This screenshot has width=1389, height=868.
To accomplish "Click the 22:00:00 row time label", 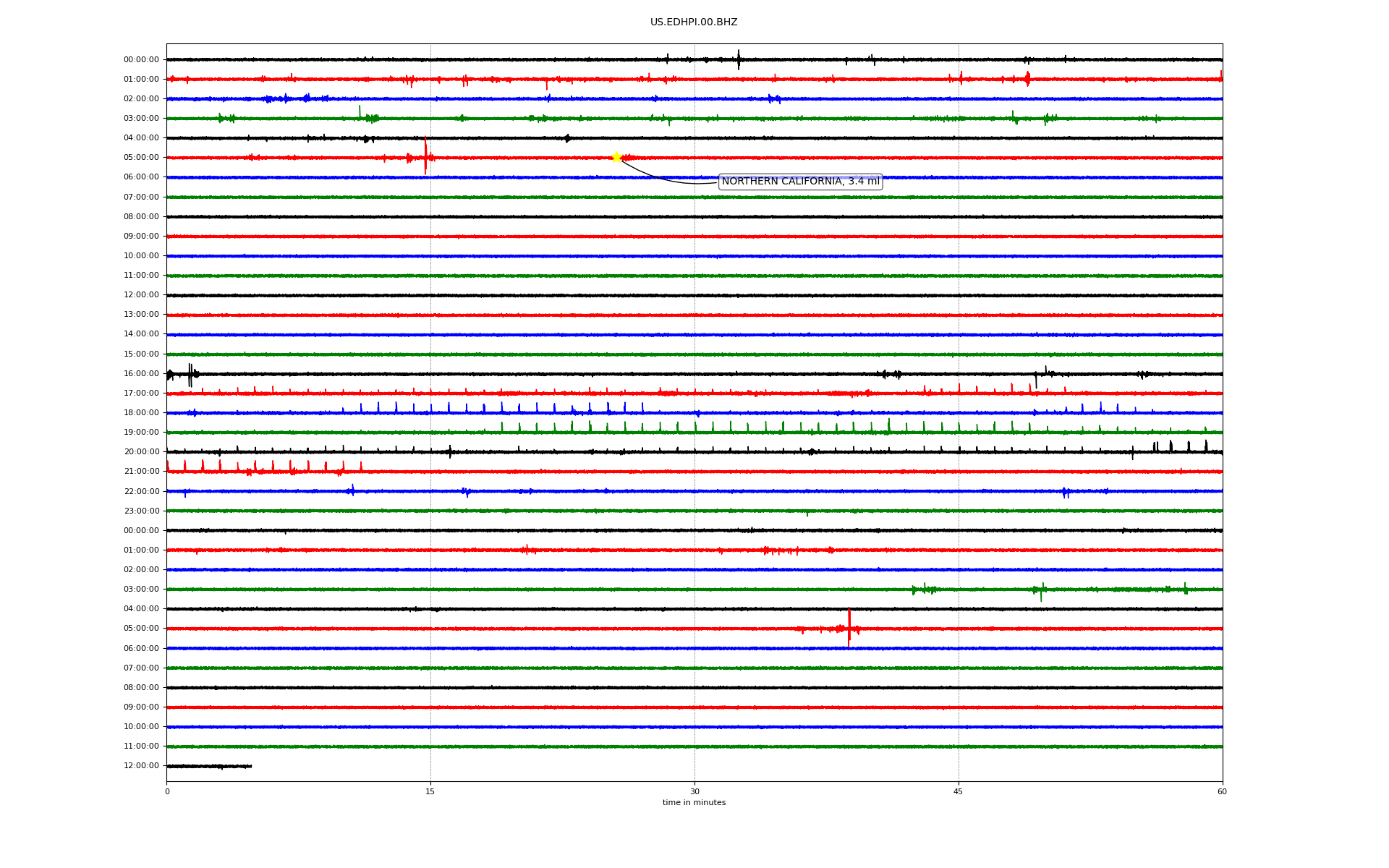I will 141,492.
